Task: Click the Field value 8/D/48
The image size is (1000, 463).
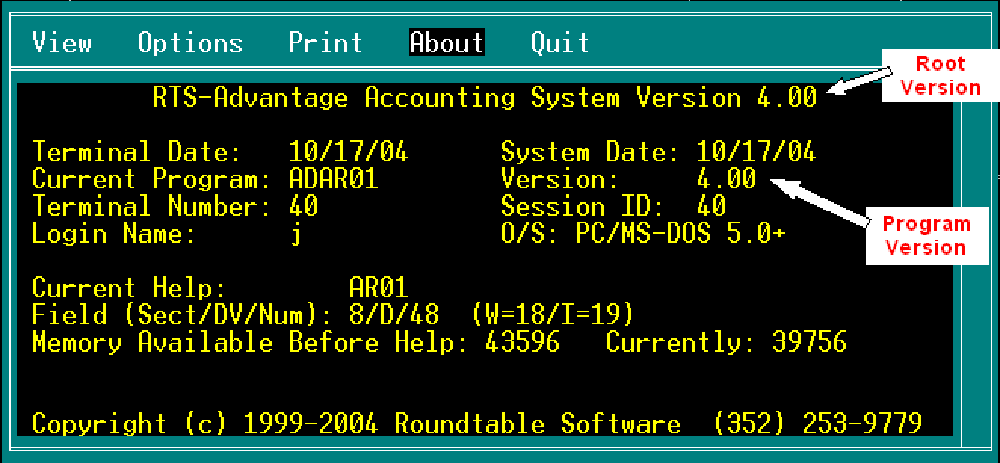Action: 393,315
